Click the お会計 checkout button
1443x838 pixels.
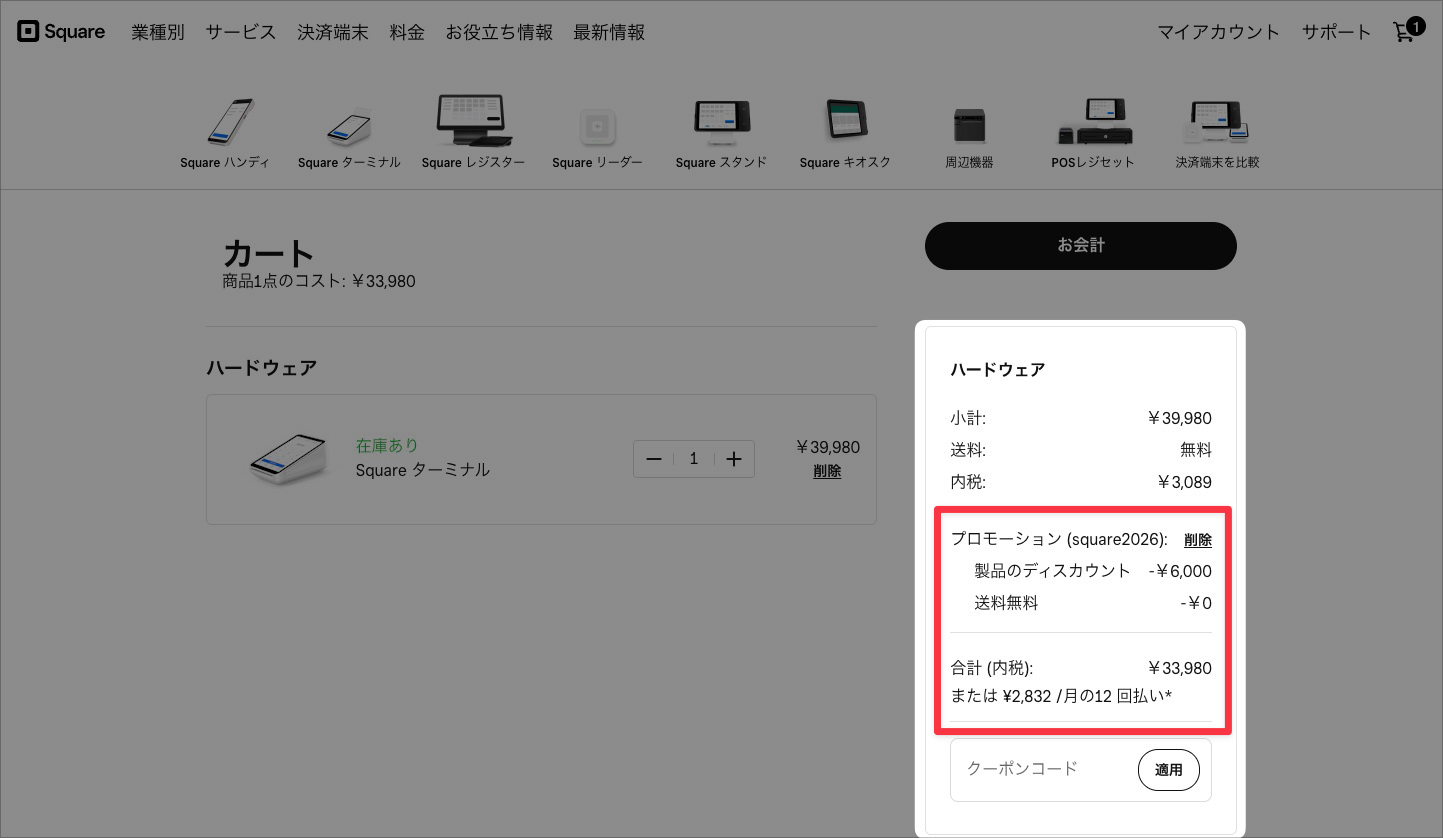click(x=1080, y=246)
